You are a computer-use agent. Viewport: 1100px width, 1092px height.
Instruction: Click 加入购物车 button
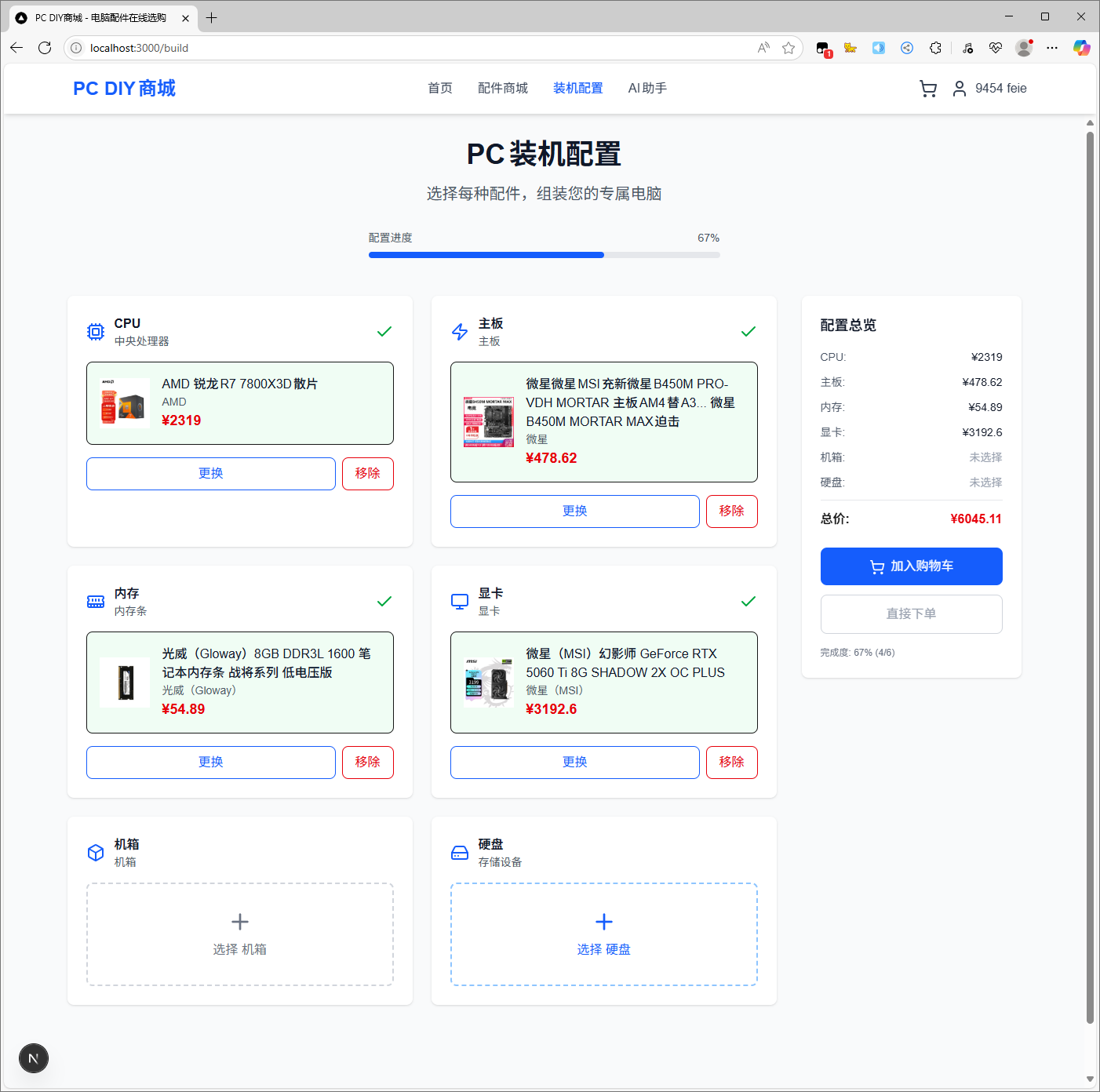coord(911,566)
